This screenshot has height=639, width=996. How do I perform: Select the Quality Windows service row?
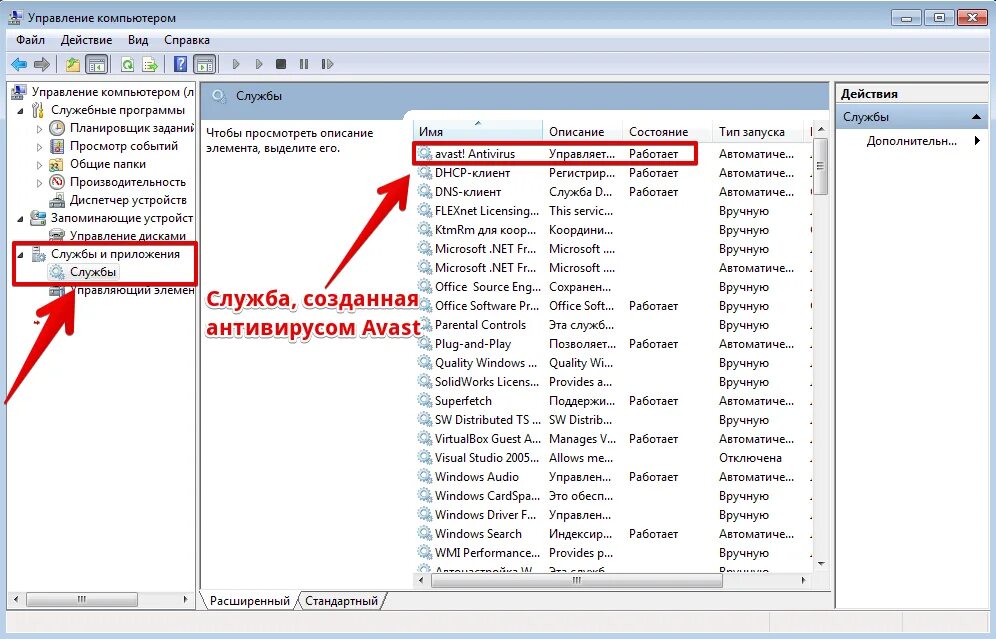[x=613, y=363]
